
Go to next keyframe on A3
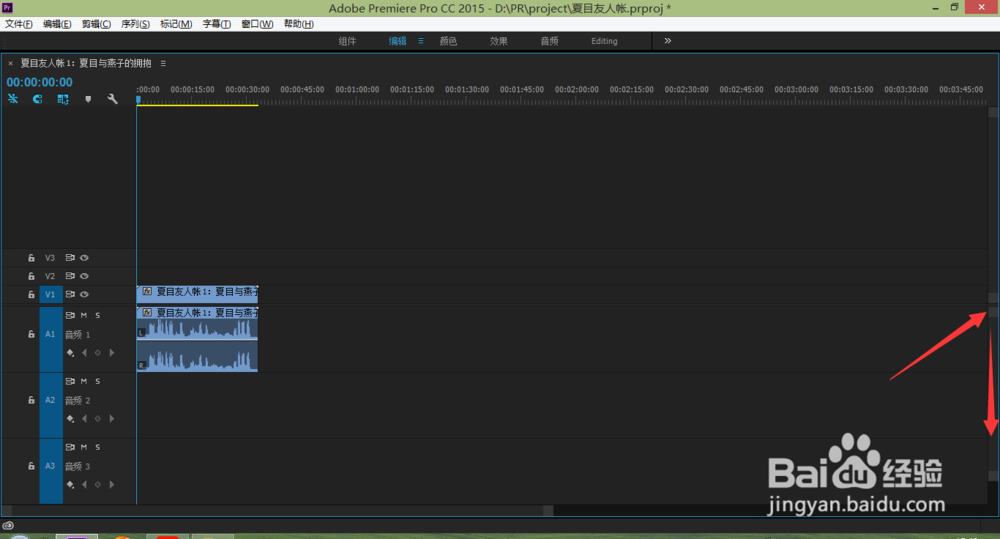pos(112,485)
